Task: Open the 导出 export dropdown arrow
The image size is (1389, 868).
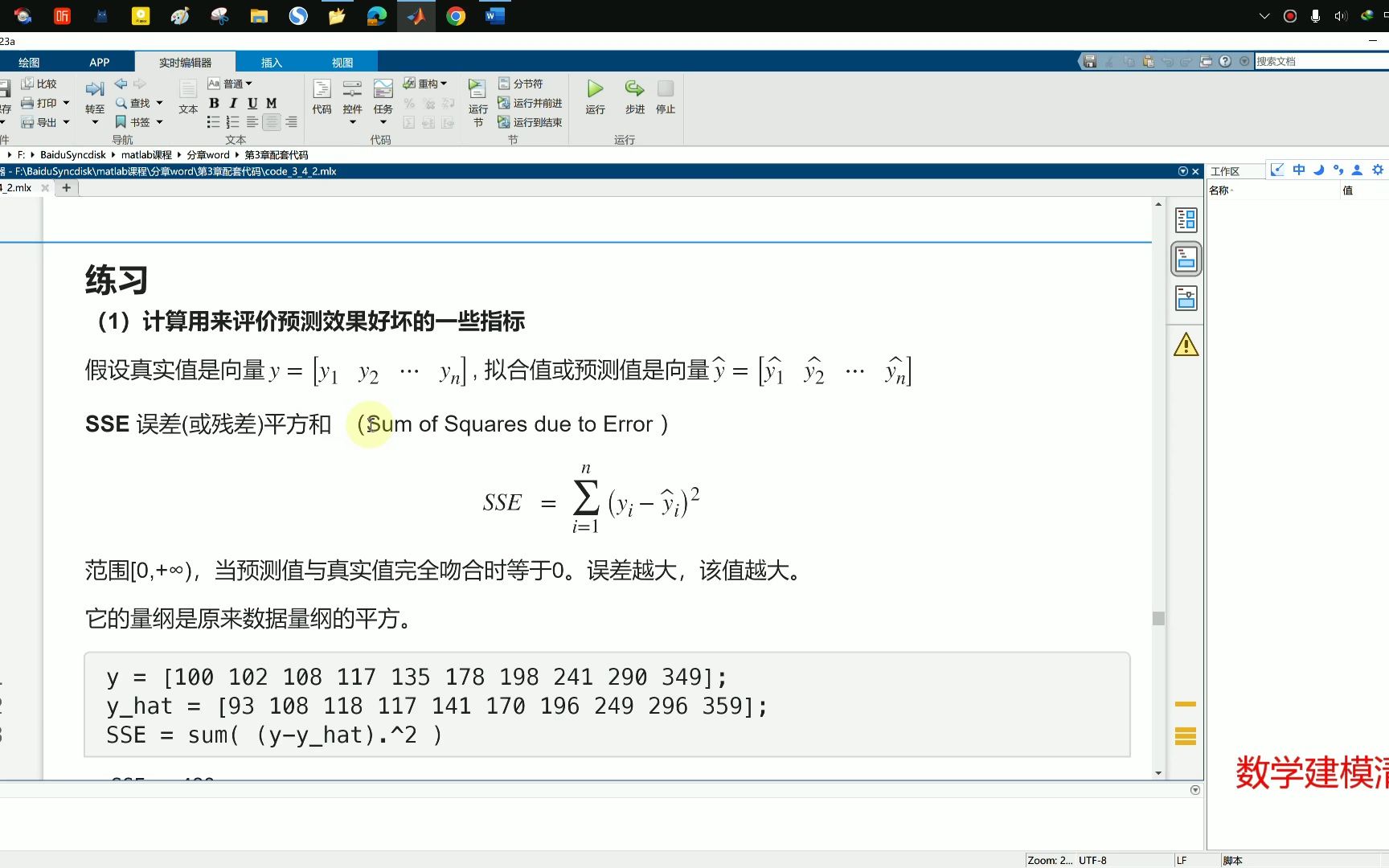Action: click(x=66, y=121)
